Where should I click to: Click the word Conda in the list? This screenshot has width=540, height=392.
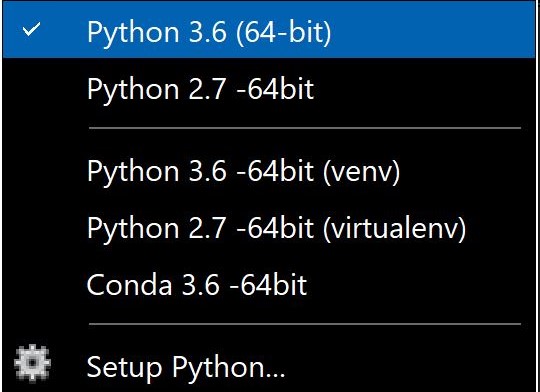click(129, 285)
